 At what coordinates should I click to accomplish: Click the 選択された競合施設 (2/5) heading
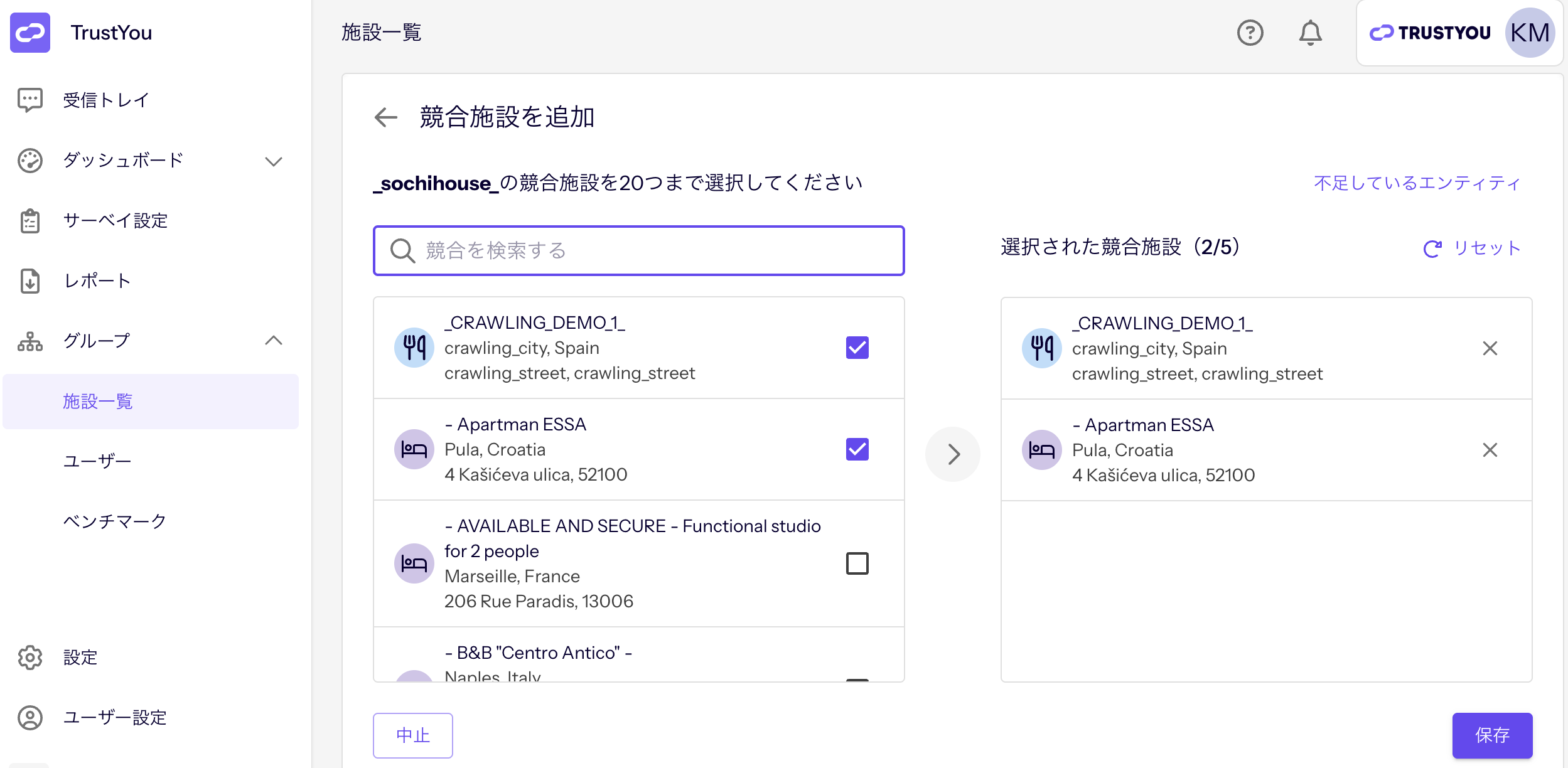click(1120, 247)
